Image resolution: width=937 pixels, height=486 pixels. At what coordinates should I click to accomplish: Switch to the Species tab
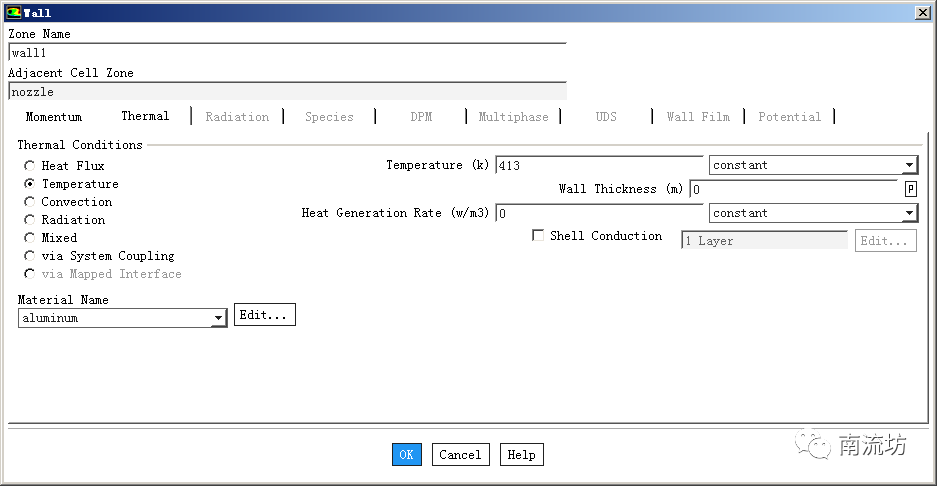pos(329,117)
